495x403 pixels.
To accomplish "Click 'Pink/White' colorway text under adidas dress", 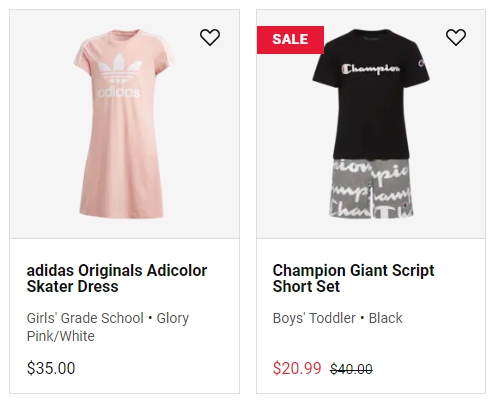I will click(61, 336).
